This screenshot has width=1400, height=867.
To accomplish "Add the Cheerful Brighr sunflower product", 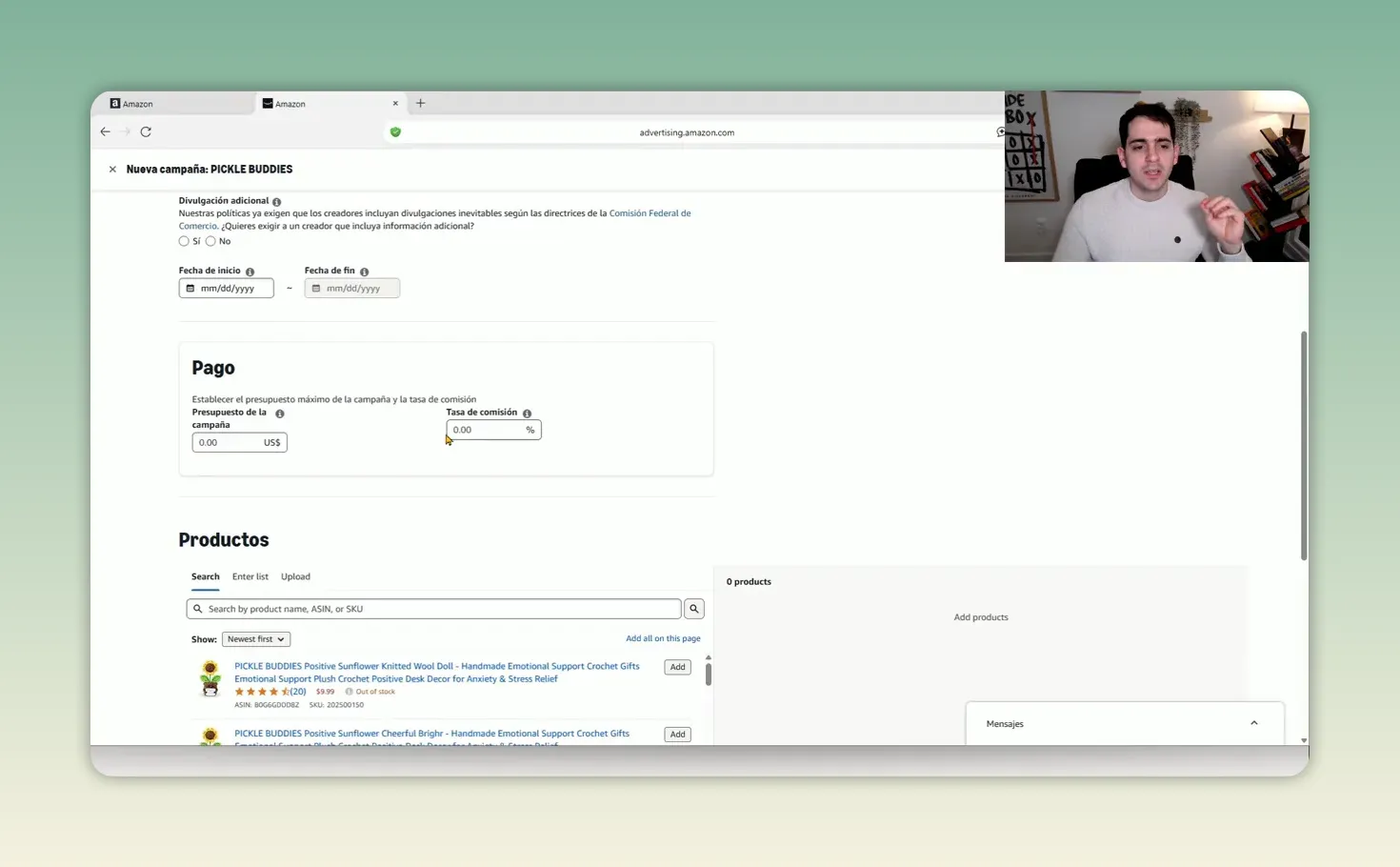I will tap(677, 735).
